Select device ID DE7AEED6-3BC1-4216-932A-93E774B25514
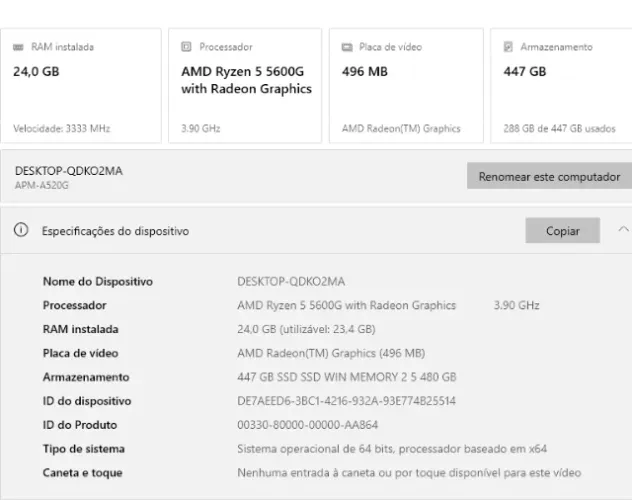The image size is (632, 500). [x=346, y=401]
